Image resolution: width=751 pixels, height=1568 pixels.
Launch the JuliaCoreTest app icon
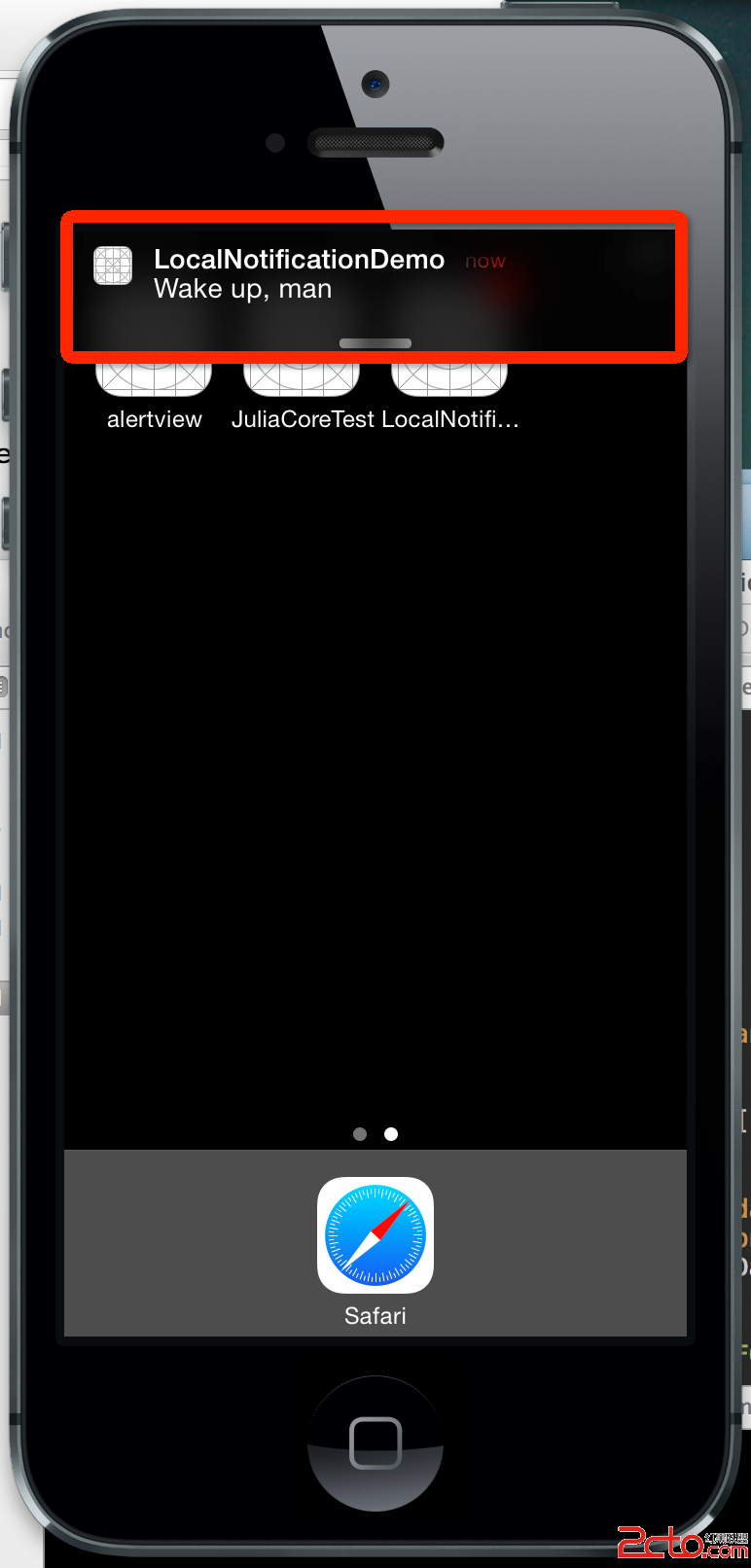tap(302, 378)
